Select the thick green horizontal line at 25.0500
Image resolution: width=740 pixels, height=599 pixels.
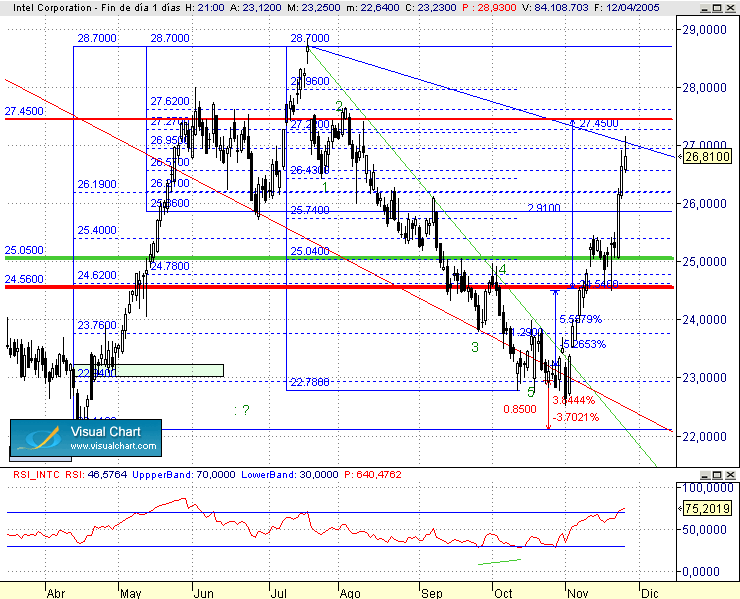[x=339, y=258]
